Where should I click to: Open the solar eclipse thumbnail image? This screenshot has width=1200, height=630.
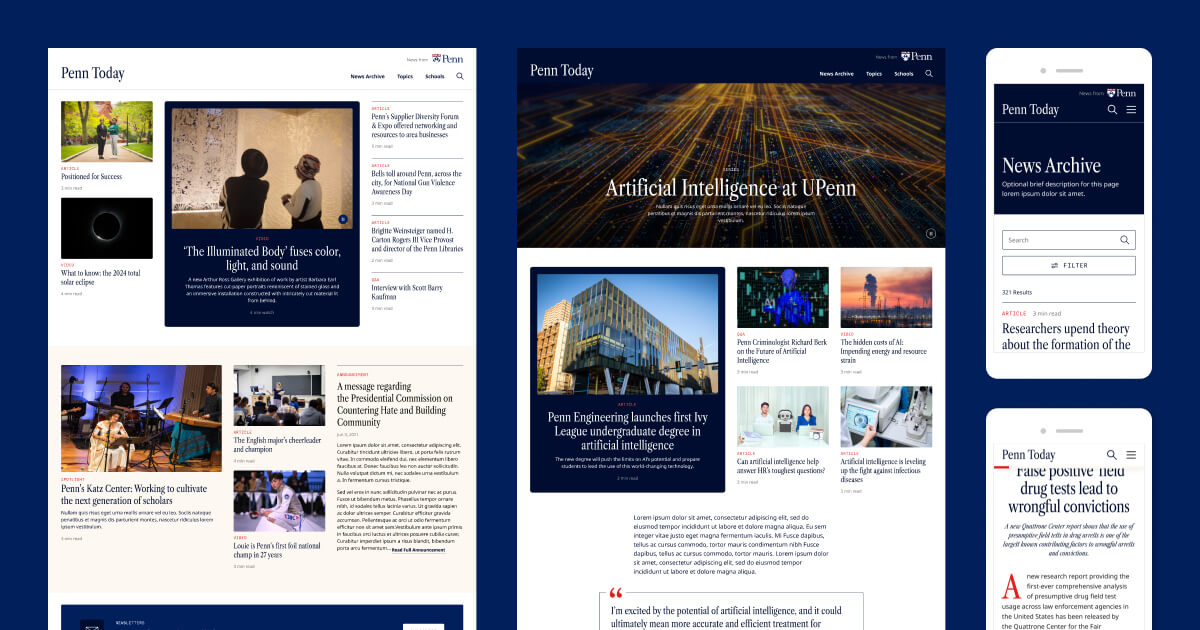107,228
